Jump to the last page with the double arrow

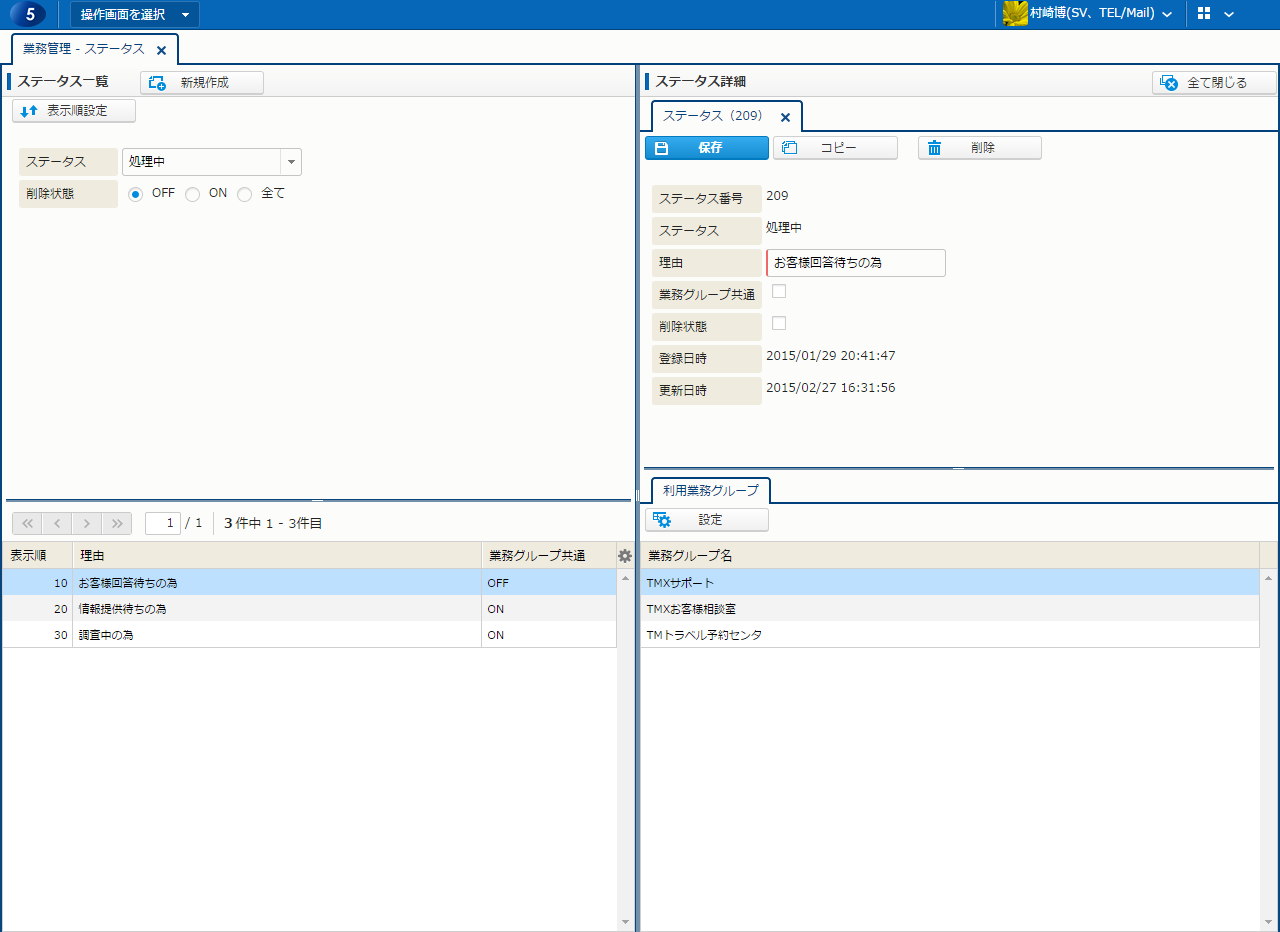(117, 523)
